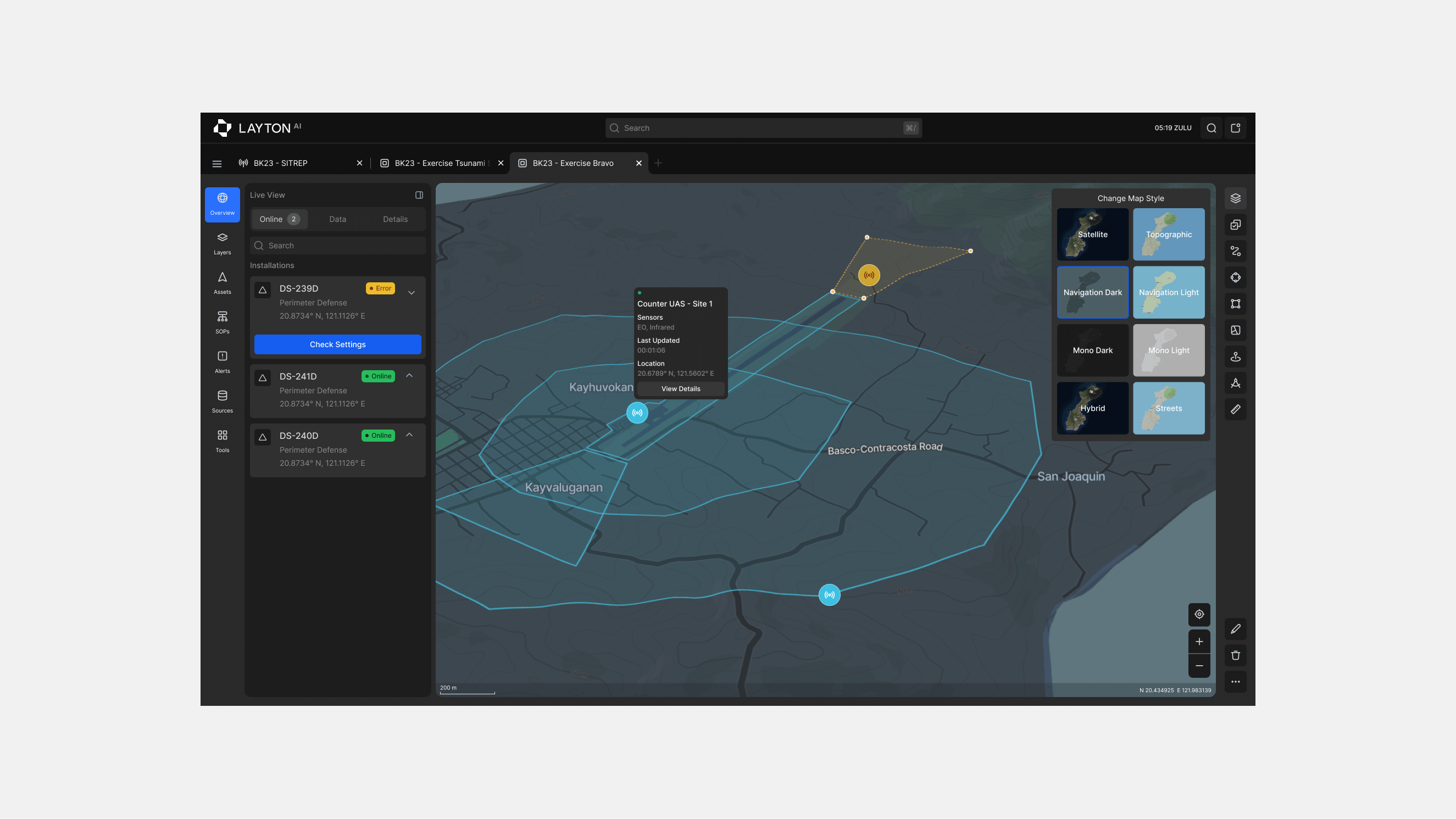Select the compass divider tool
Screen dimensions: 1456x819
click(x=1236, y=383)
